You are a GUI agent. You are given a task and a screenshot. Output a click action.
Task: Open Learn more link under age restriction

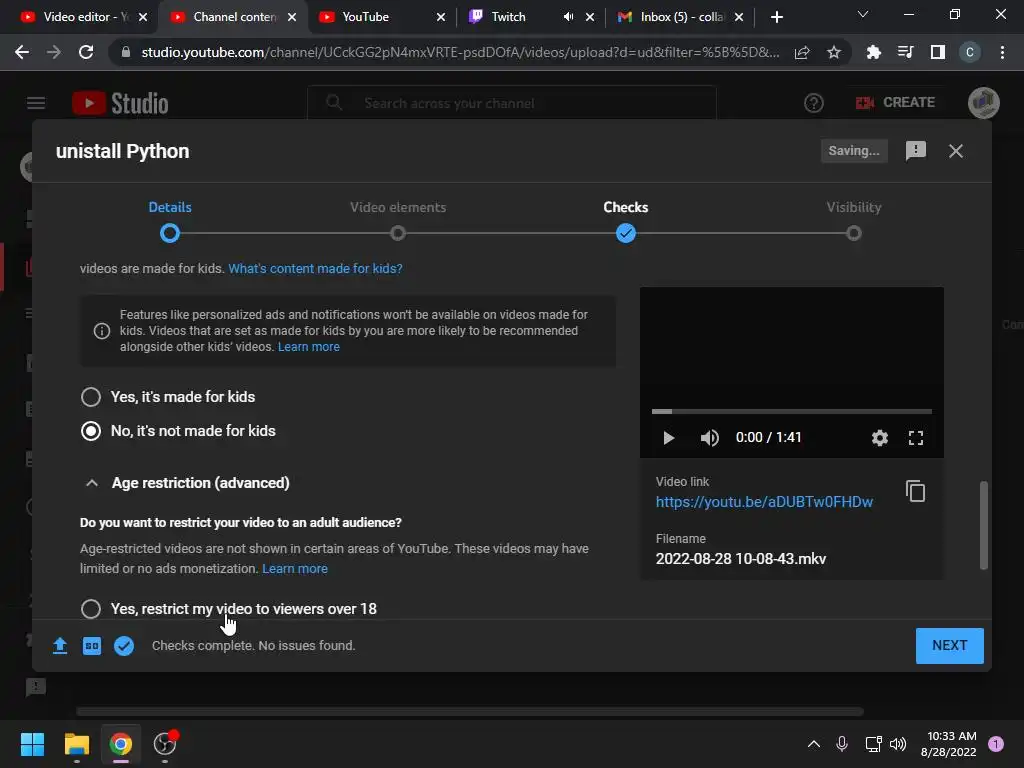pos(295,569)
